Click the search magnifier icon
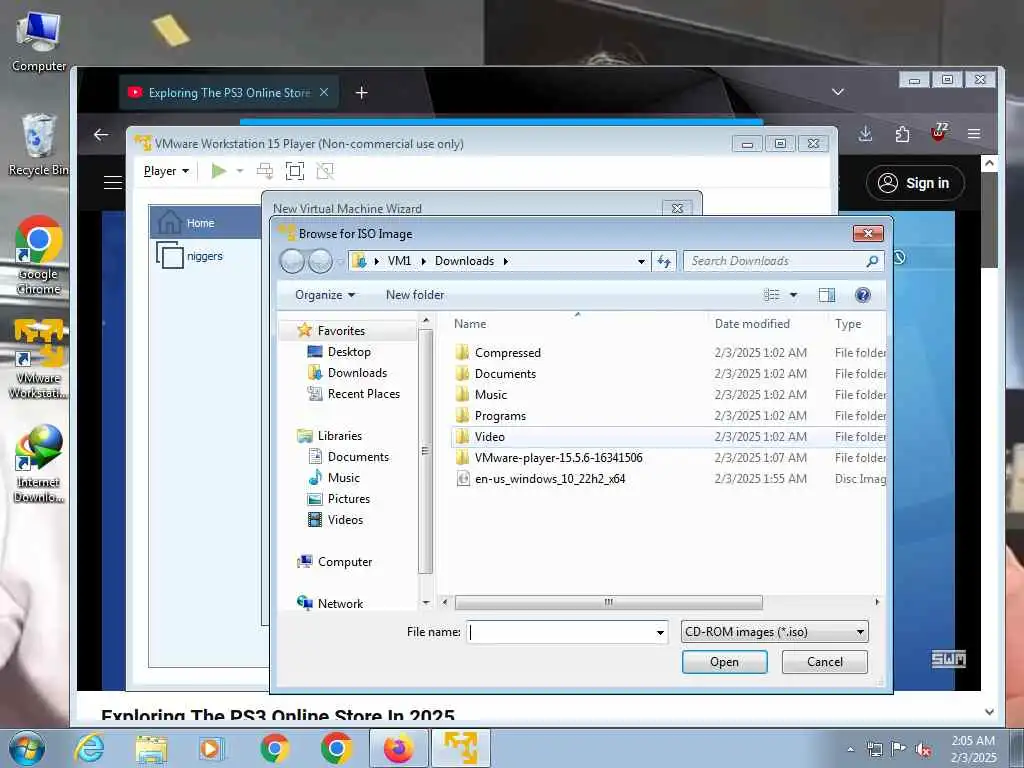 872,261
